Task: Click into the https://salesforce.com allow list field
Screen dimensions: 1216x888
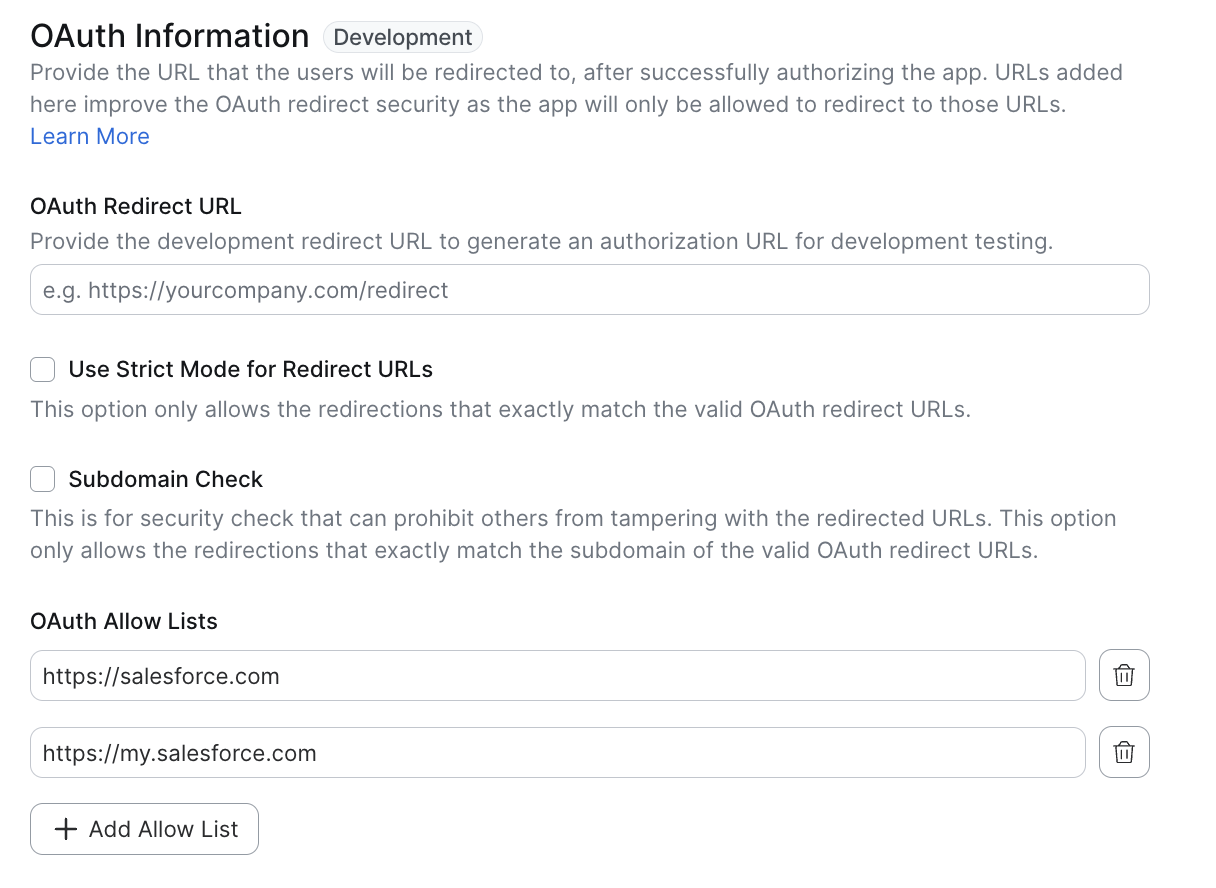Action: [x=557, y=676]
